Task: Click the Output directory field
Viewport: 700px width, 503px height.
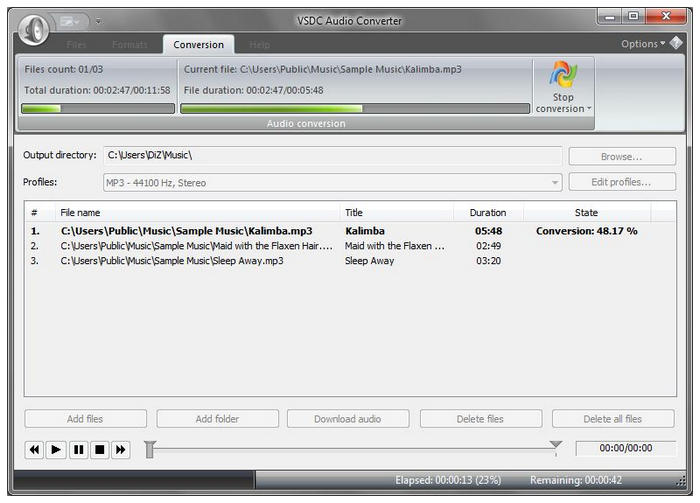Action: point(333,155)
